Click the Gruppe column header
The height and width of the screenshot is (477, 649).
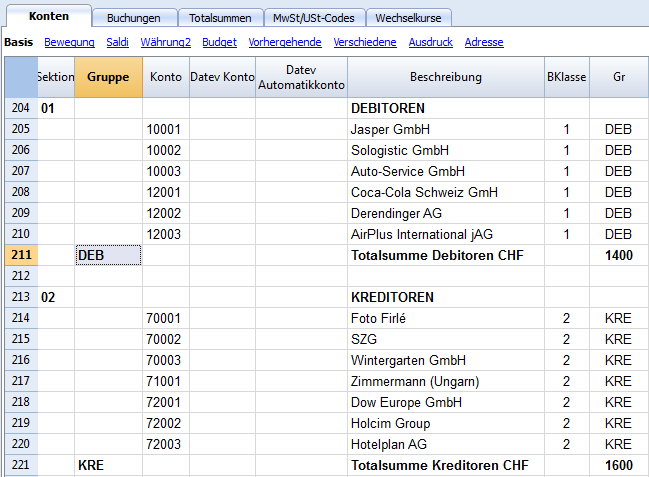[108, 77]
